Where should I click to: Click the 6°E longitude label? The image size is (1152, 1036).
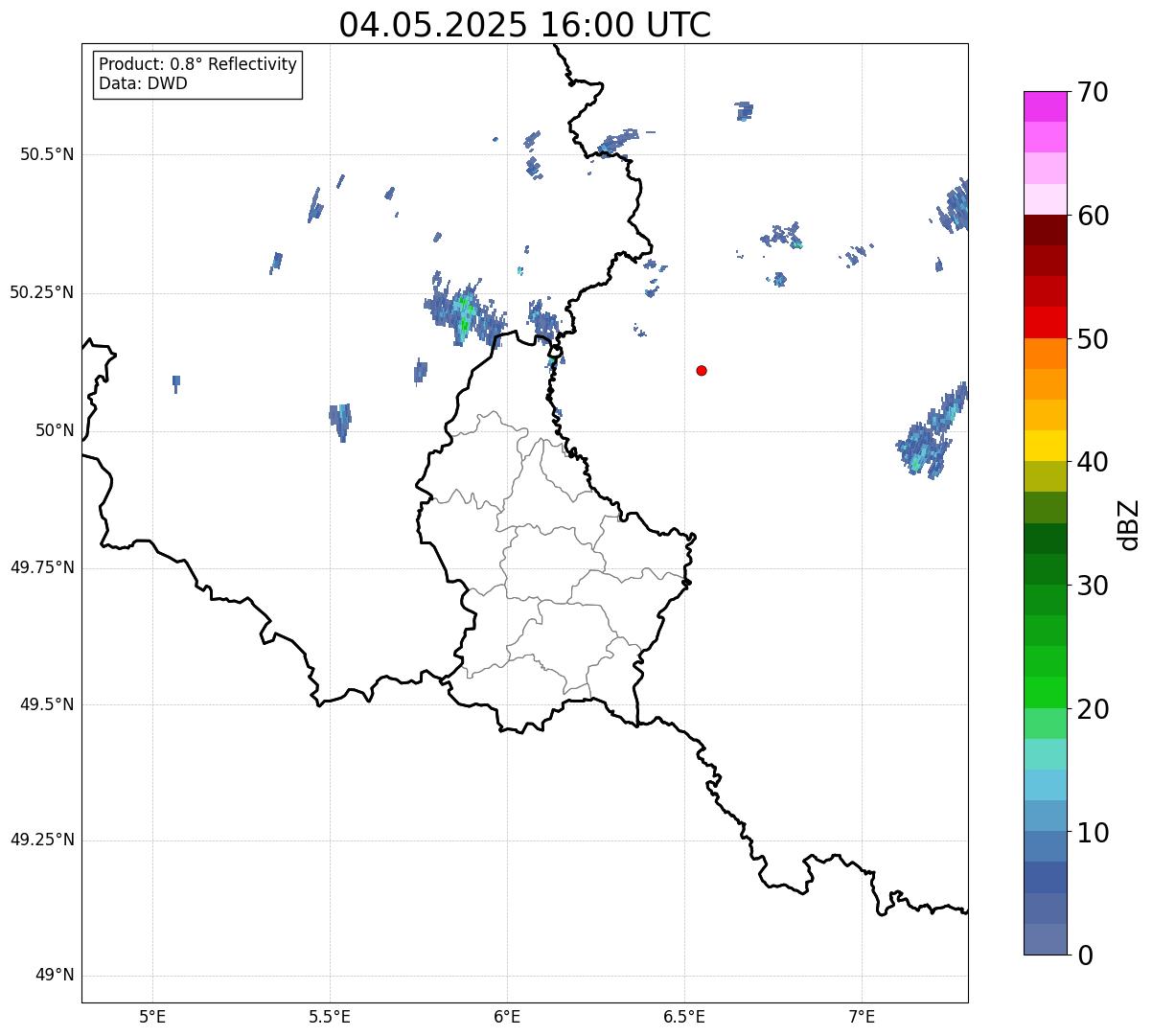(x=507, y=1016)
